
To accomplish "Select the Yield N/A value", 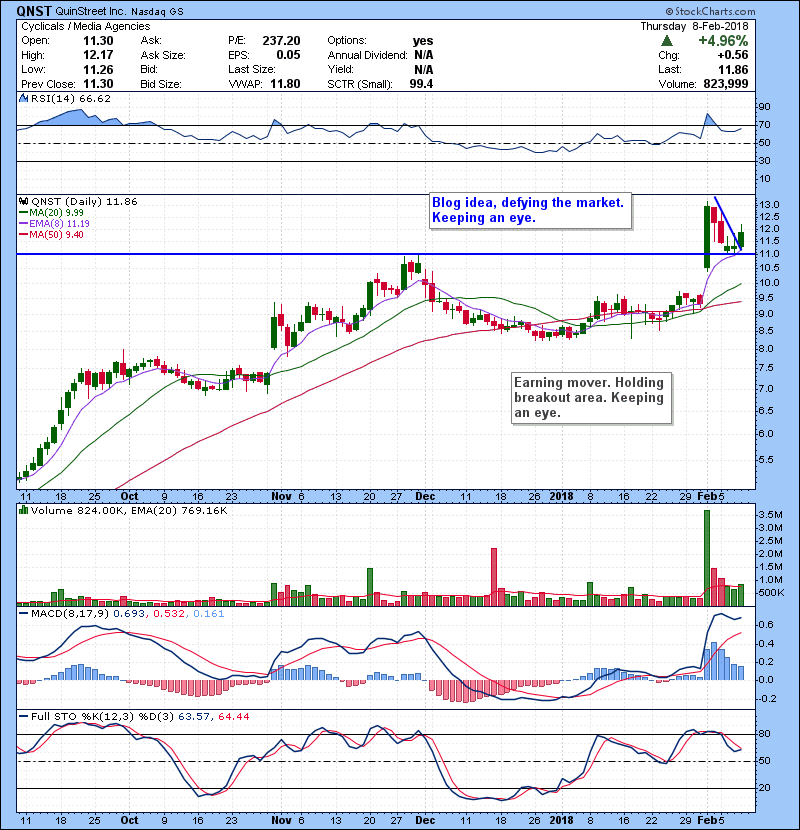I will click(424, 70).
